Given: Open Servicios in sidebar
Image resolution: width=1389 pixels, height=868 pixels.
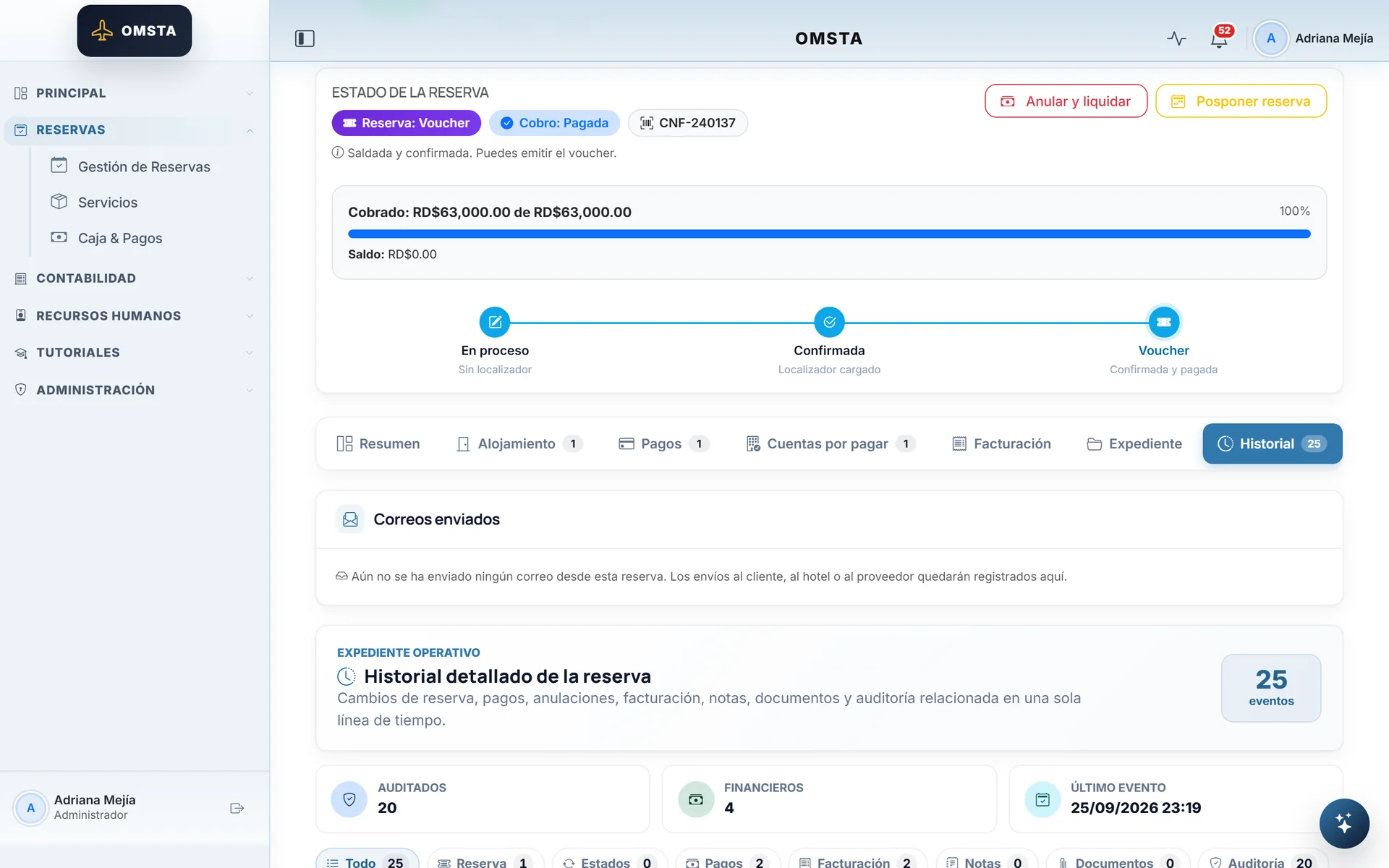Looking at the screenshot, I should 144,203.
